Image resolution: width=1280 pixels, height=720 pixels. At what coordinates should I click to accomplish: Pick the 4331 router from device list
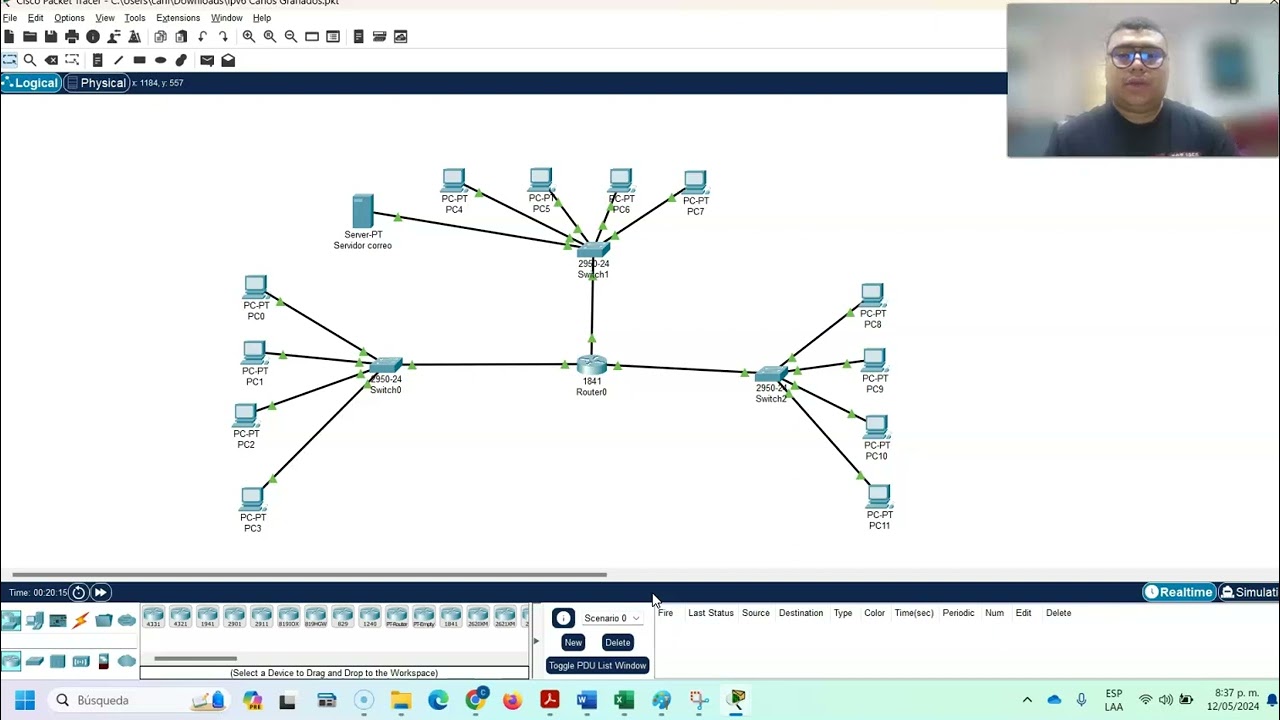tap(153, 617)
